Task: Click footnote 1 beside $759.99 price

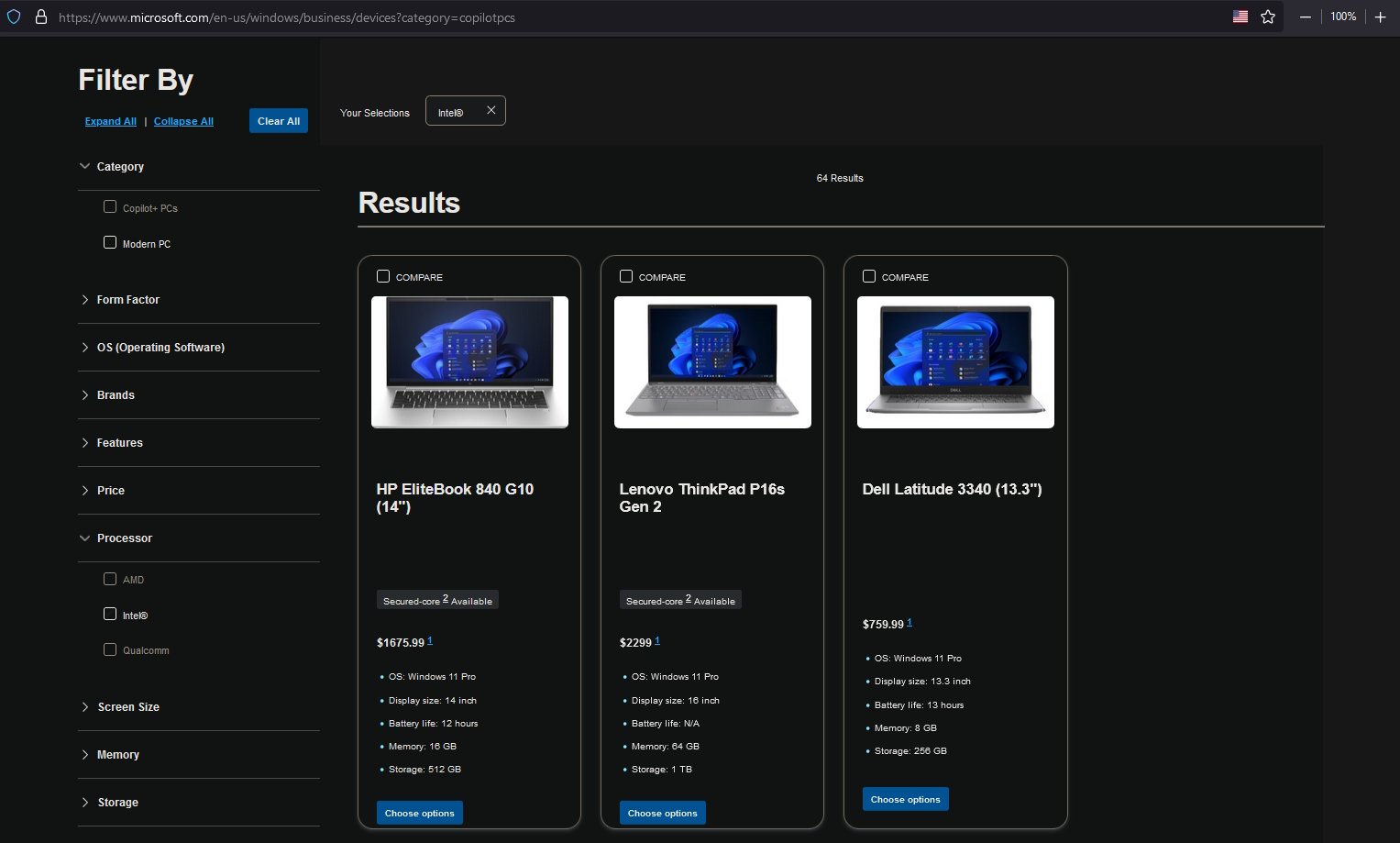Action: pyautogui.click(x=909, y=623)
